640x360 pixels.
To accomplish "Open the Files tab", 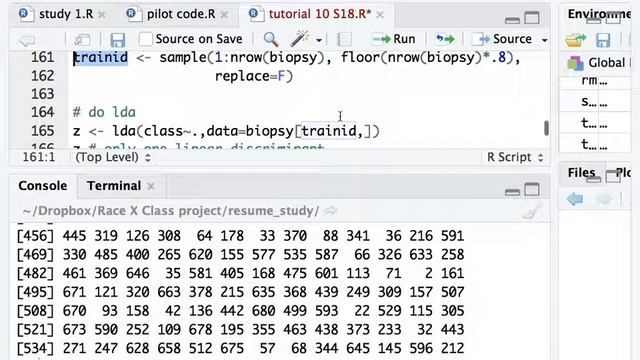I will coord(581,173).
